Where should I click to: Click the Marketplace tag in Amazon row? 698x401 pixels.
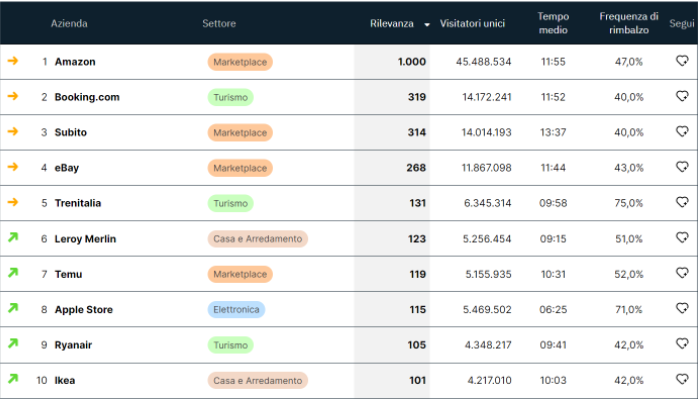(240, 62)
